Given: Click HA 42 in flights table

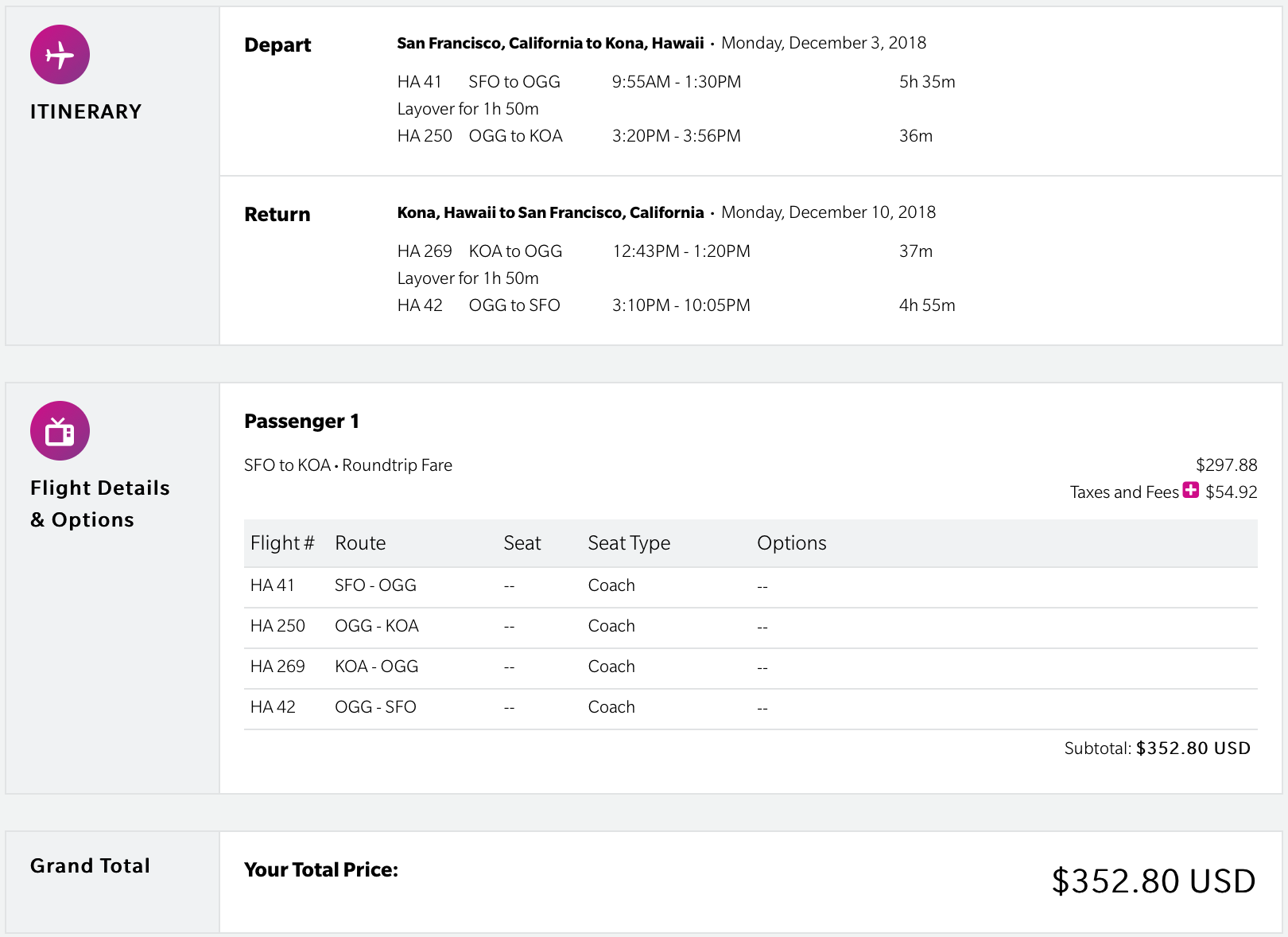Looking at the screenshot, I should click(x=273, y=707).
